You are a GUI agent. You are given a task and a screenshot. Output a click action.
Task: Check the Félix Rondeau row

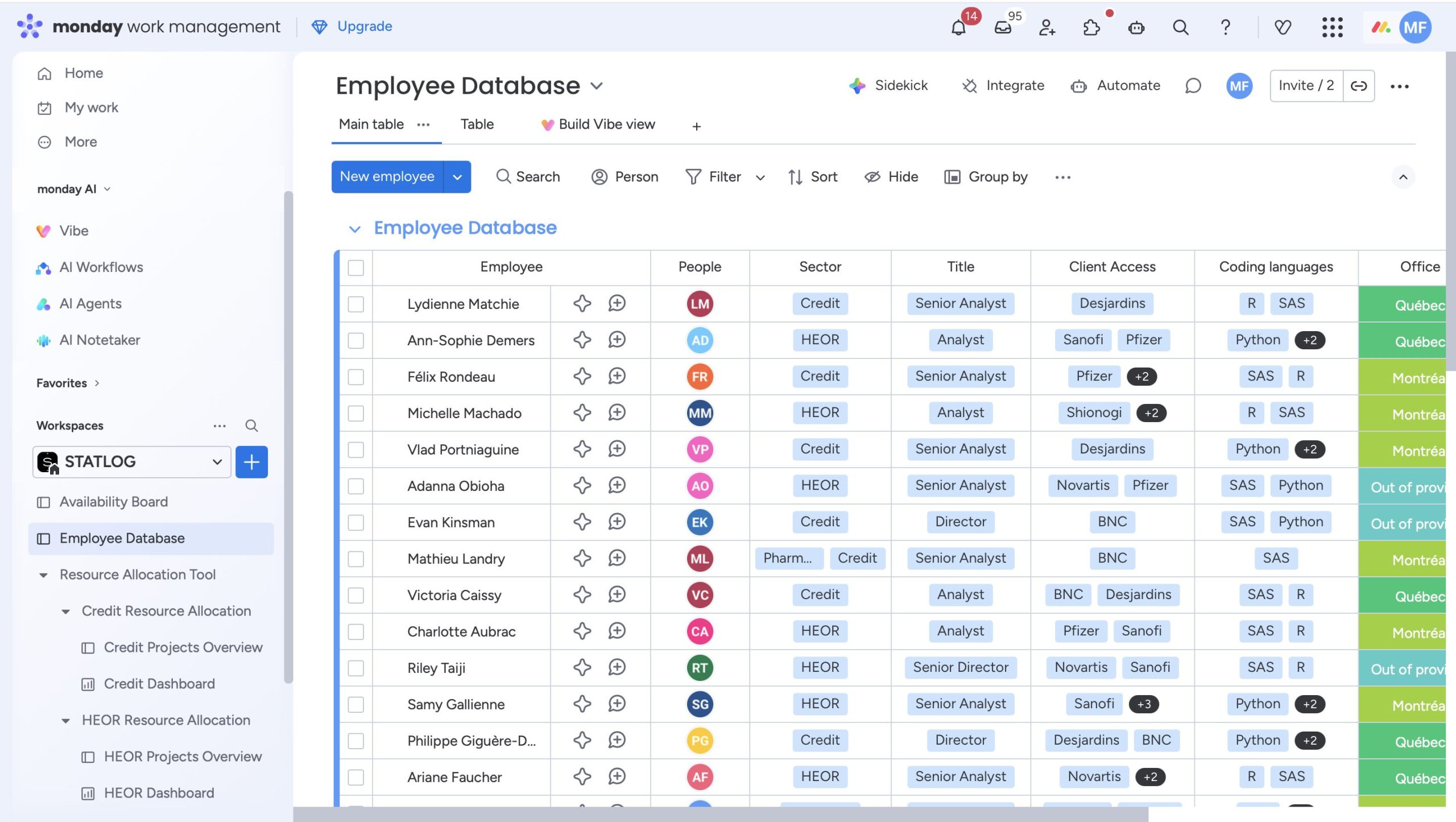(x=356, y=377)
